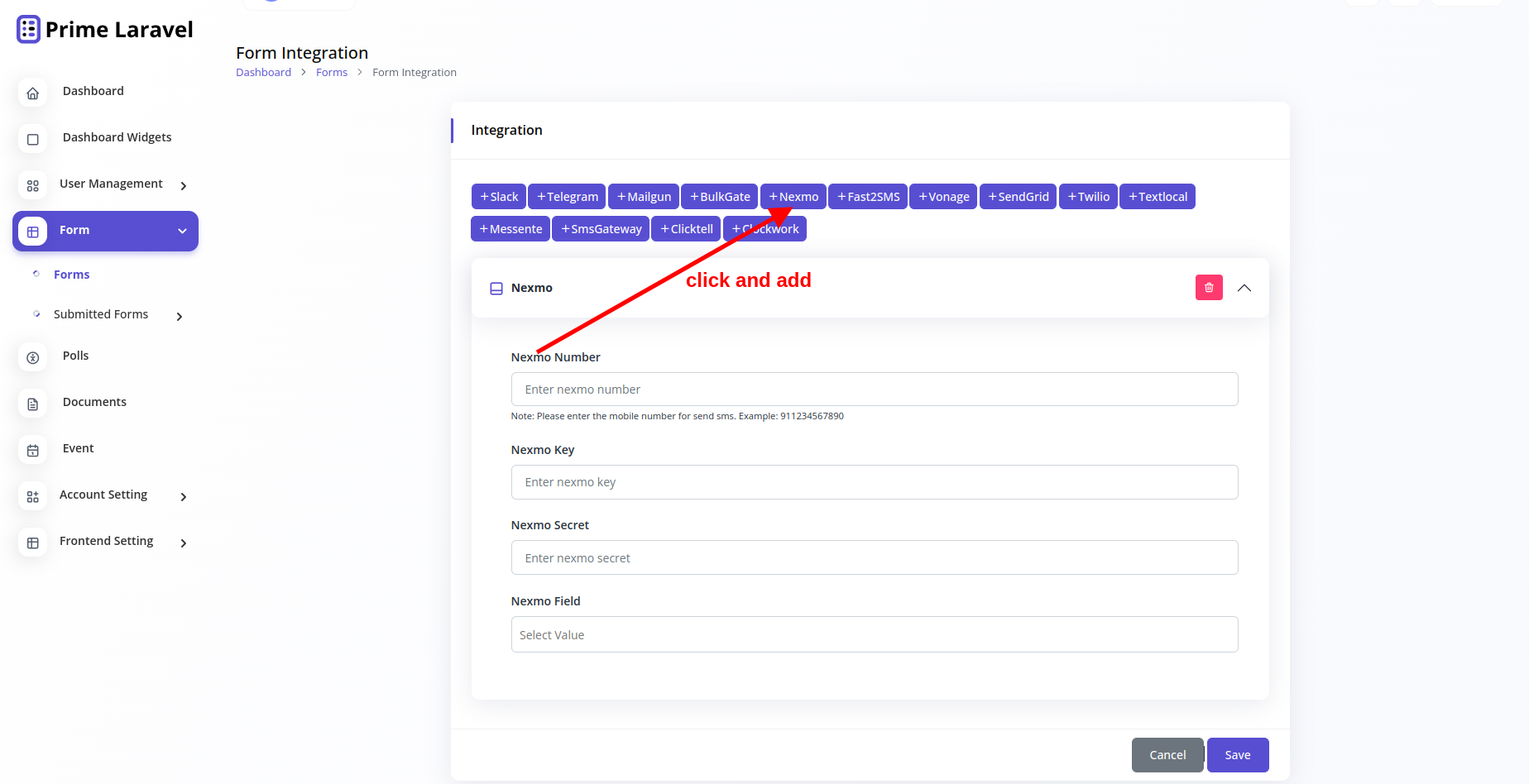The height and width of the screenshot is (784, 1529).
Task: Select the Form section in sidebar
Action: pyautogui.click(x=74, y=230)
